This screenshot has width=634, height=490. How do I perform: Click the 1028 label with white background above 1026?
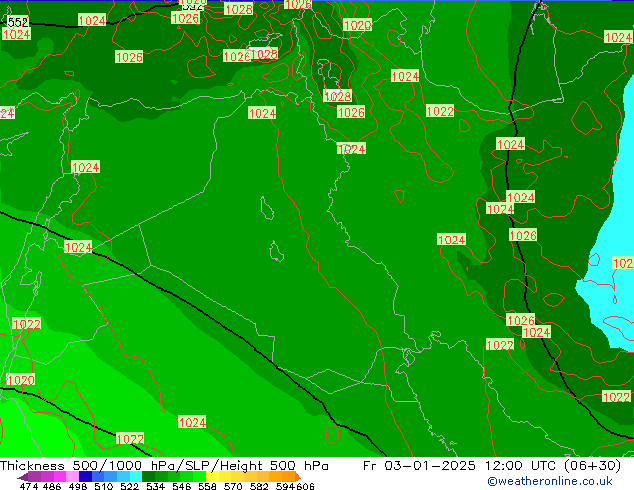point(338,96)
